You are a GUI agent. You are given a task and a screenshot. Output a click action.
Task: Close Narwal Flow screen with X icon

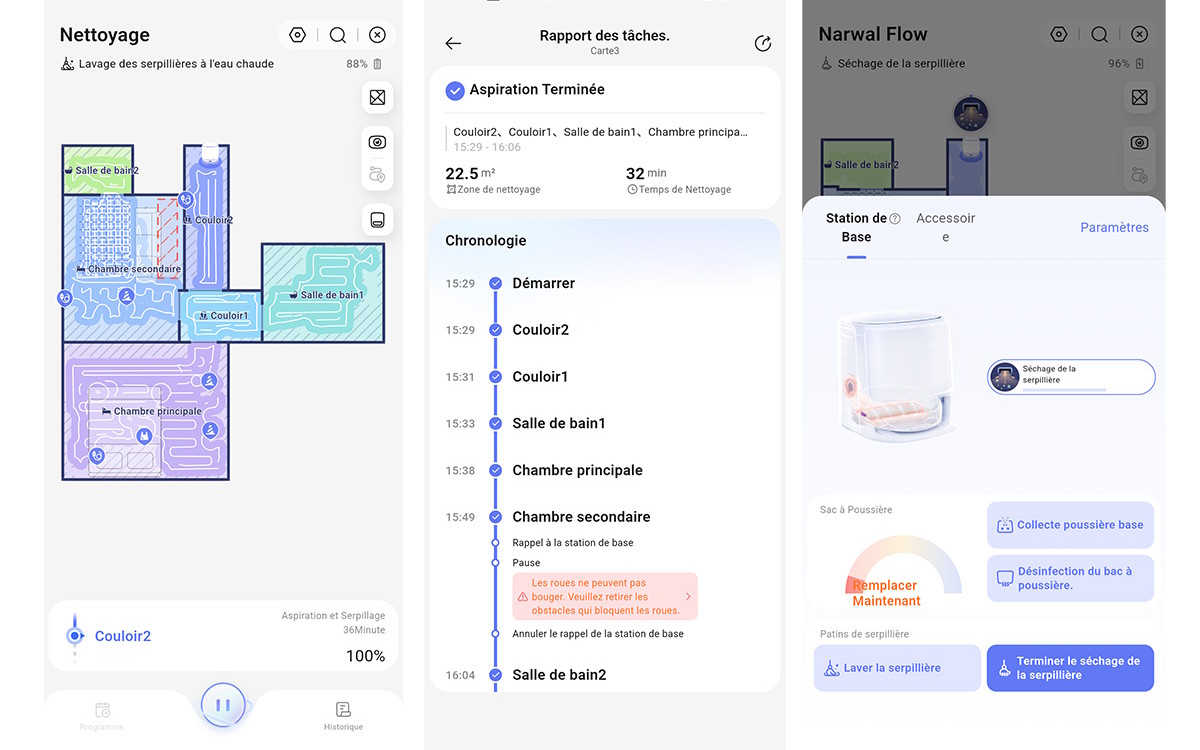point(1139,35)
